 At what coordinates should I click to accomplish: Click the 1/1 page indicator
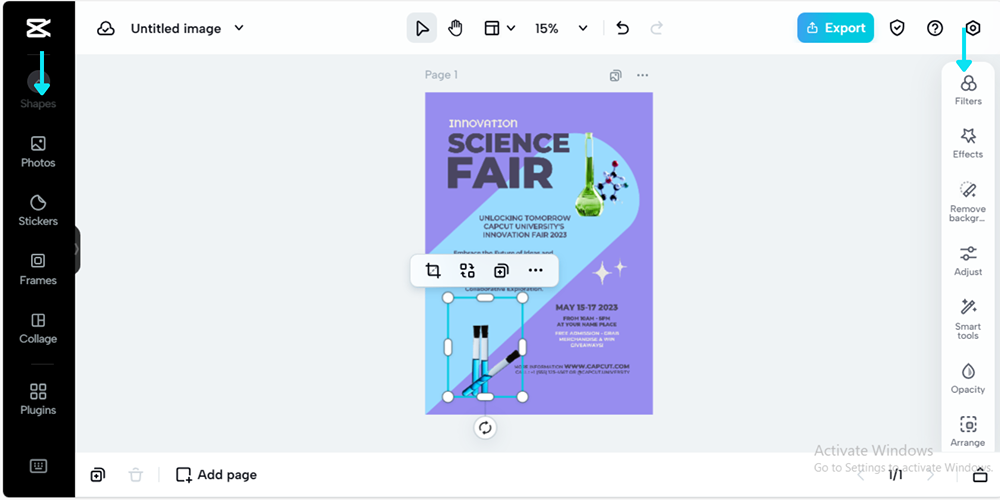point(895,474)
